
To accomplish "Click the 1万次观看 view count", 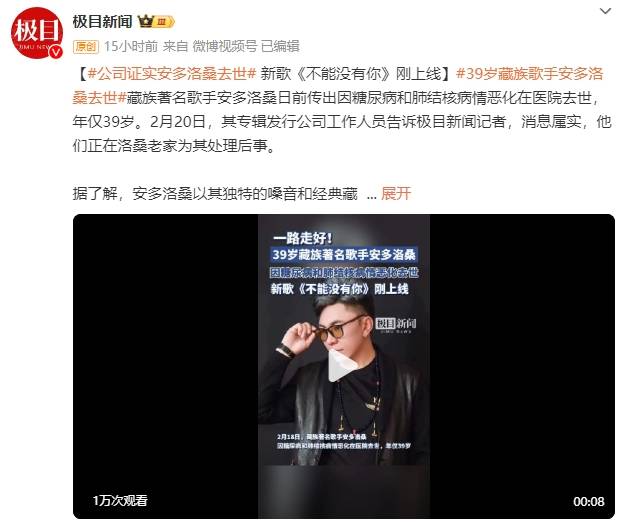I will (120, 500).
